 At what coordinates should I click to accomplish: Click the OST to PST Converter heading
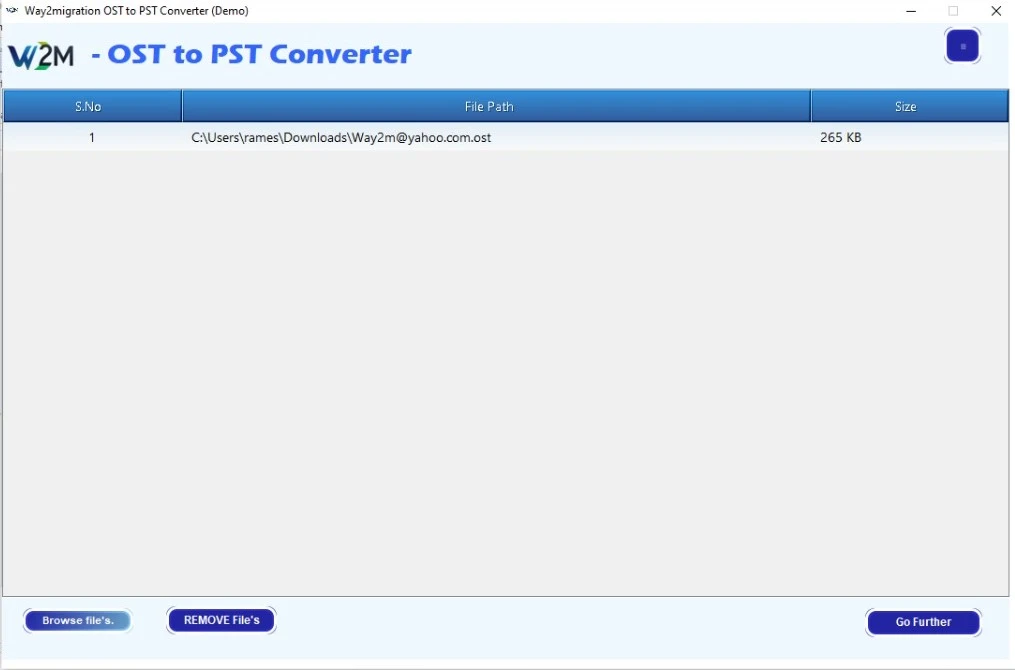[x=251, y=54]
